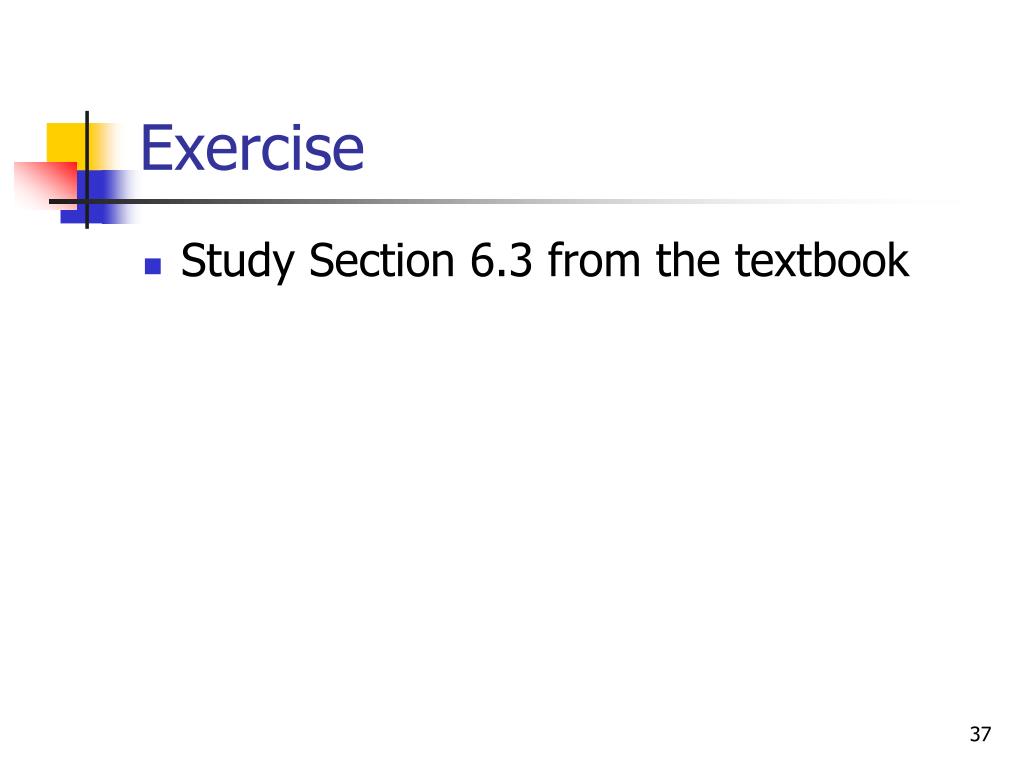1024x768 pixels.
Task: Click slide number 37
Action: [x=980, y=734]
